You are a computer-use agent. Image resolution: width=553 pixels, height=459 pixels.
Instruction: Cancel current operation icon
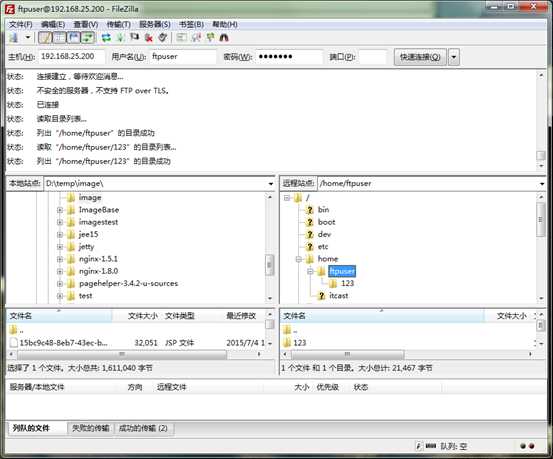134,37
